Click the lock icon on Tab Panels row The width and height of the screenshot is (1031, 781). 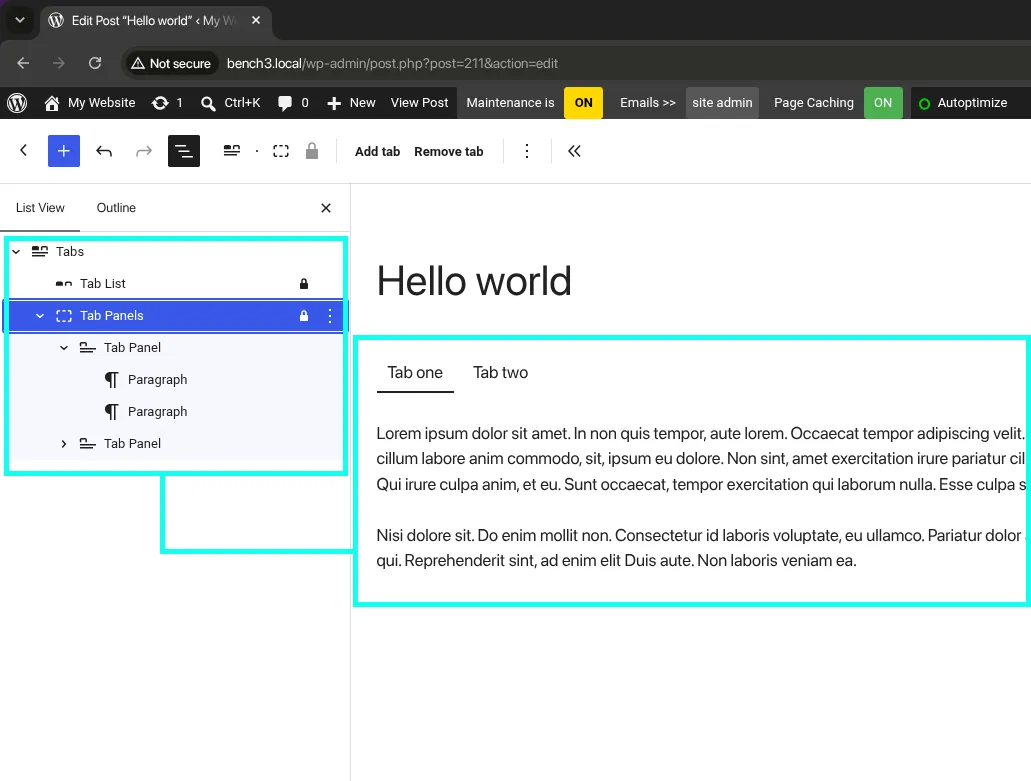coord(304,316)
